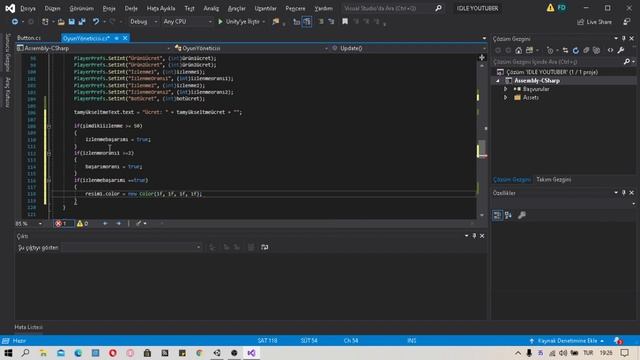Viewport: 640px width, 360px height.
Task: Click the View Code icon in Solution Explorer
Action: point(610,51)
